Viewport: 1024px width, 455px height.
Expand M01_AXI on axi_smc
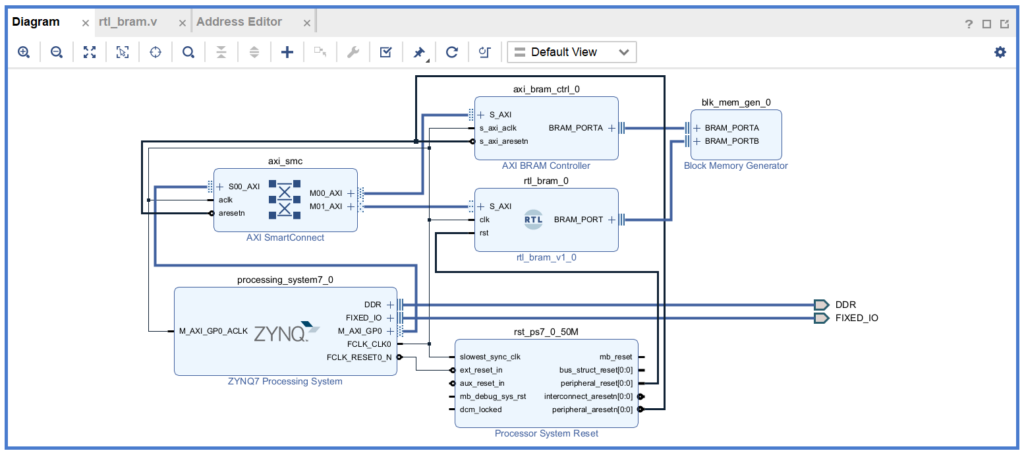(351, 206)
